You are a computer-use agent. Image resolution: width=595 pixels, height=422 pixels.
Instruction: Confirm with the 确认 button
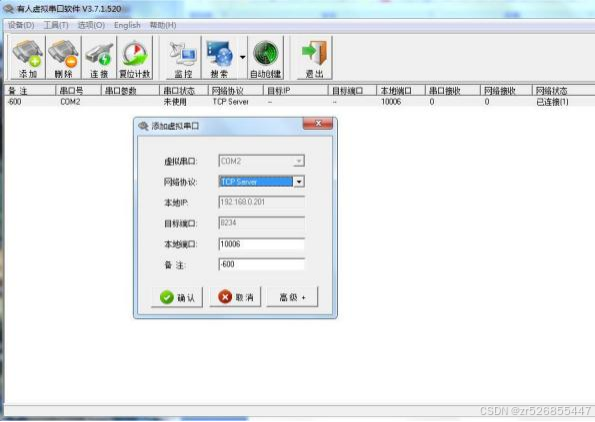click(x=177, y=297)
